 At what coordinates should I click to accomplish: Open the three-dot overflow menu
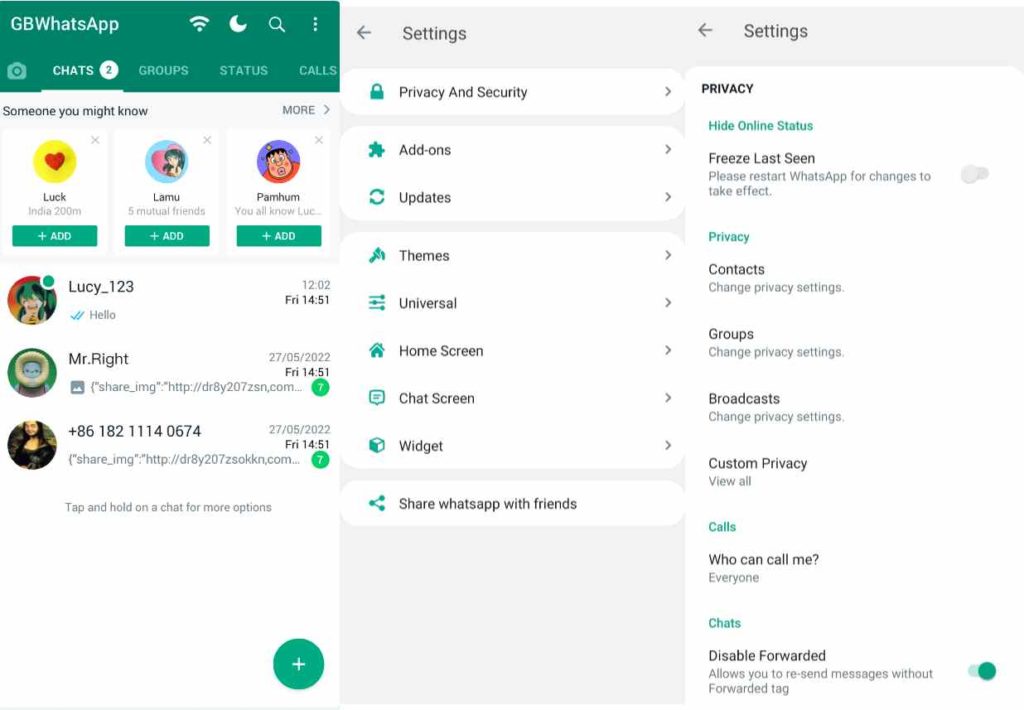click(315, 24)
